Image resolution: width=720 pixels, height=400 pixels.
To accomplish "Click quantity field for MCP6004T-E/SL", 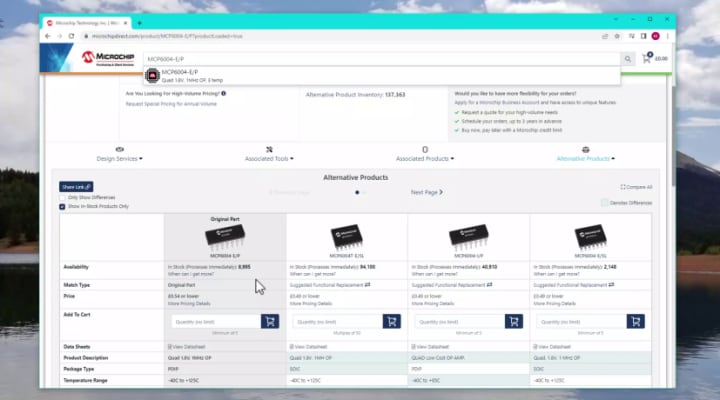I will (338, 321).
